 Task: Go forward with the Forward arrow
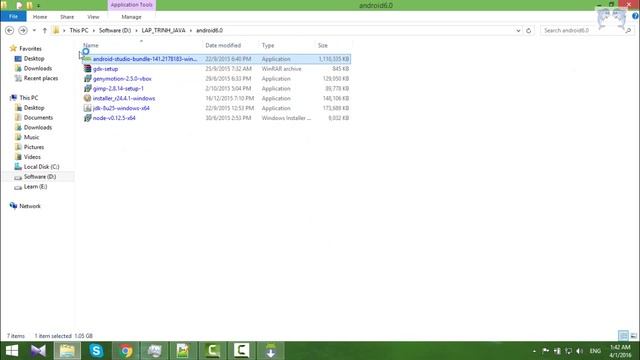(23, 31)
